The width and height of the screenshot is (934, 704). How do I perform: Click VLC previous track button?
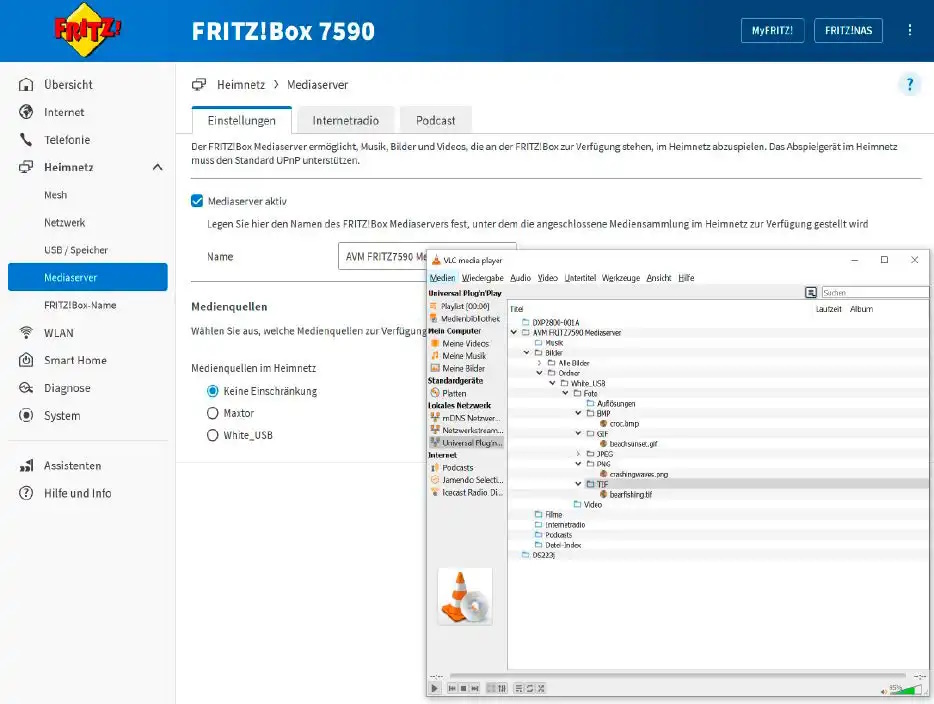click(452, 689)
